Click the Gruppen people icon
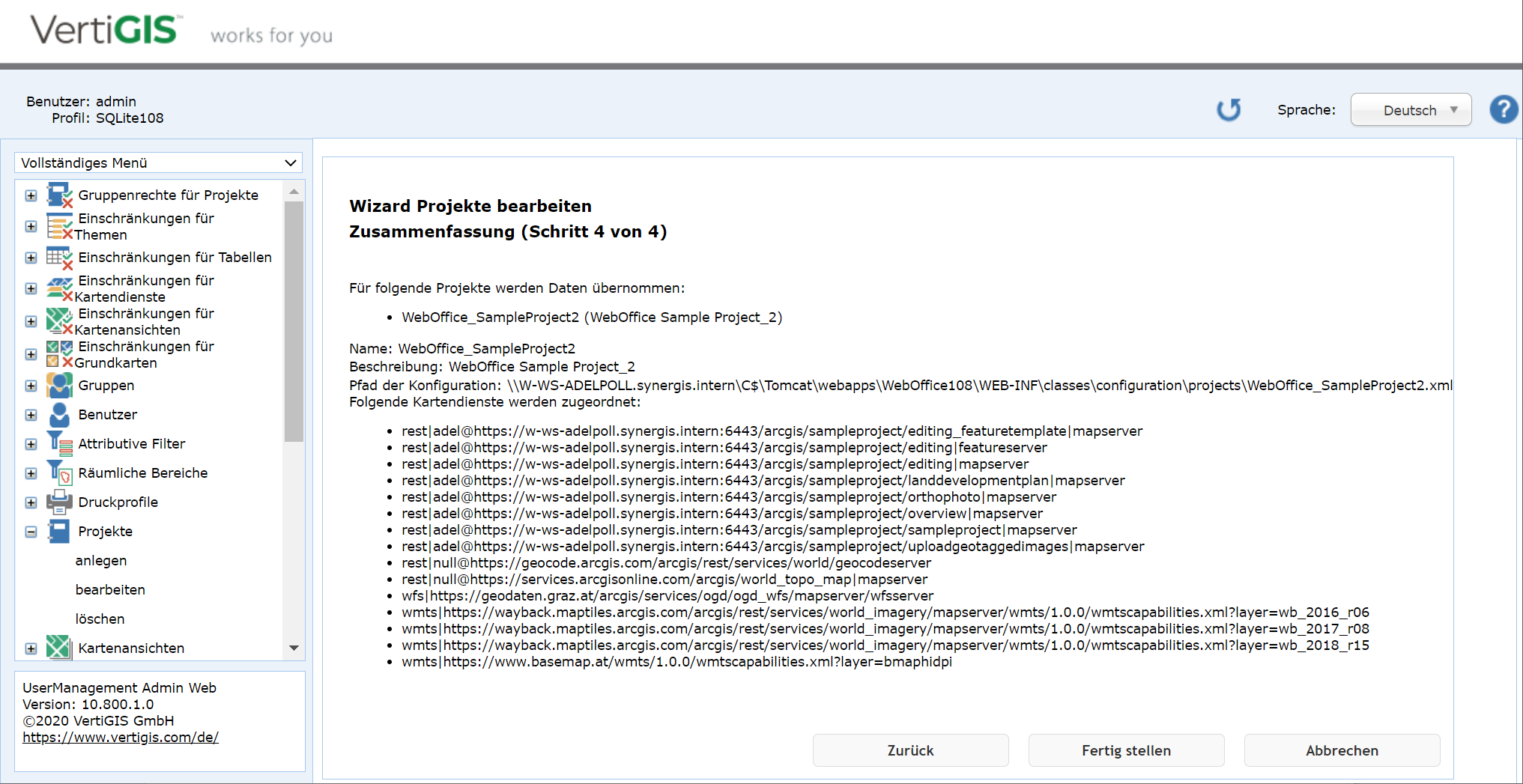 (59, 386)
